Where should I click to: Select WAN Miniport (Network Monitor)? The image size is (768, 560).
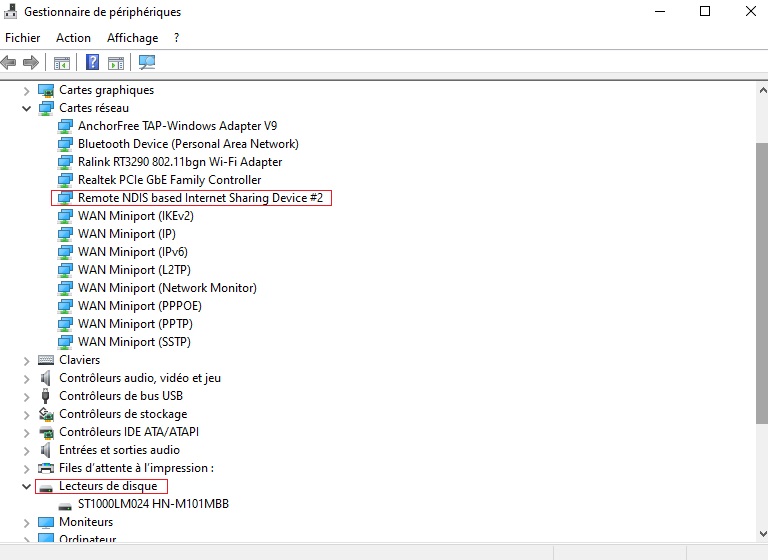167,288
